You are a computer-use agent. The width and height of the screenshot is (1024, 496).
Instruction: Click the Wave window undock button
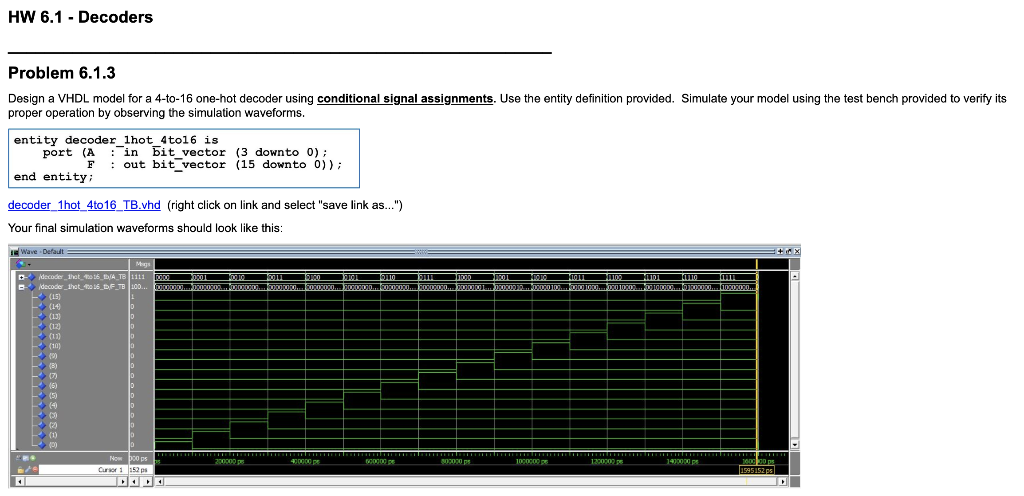tap(788, 251)
